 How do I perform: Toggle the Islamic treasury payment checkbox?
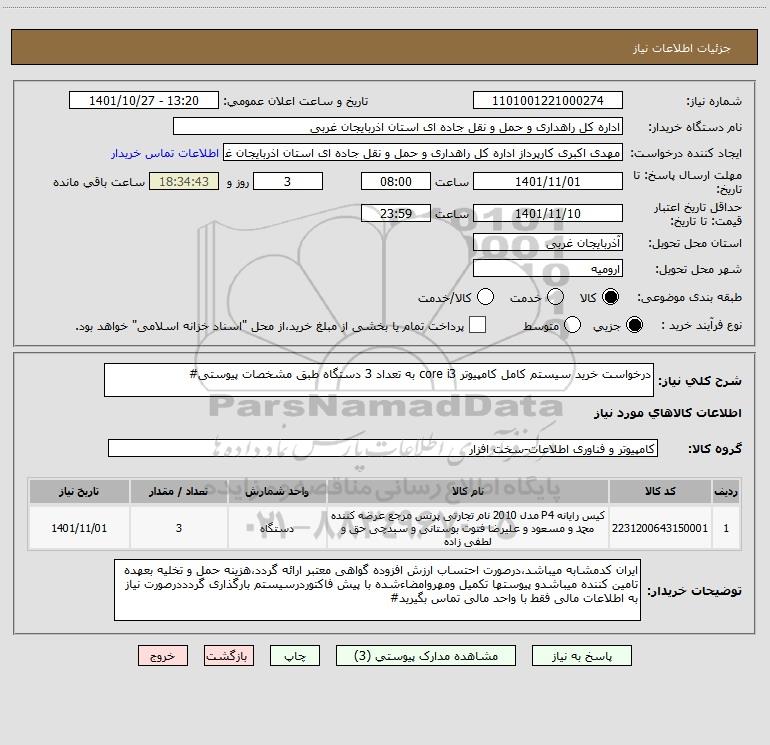pyautogui.click(x=477, y=325)
